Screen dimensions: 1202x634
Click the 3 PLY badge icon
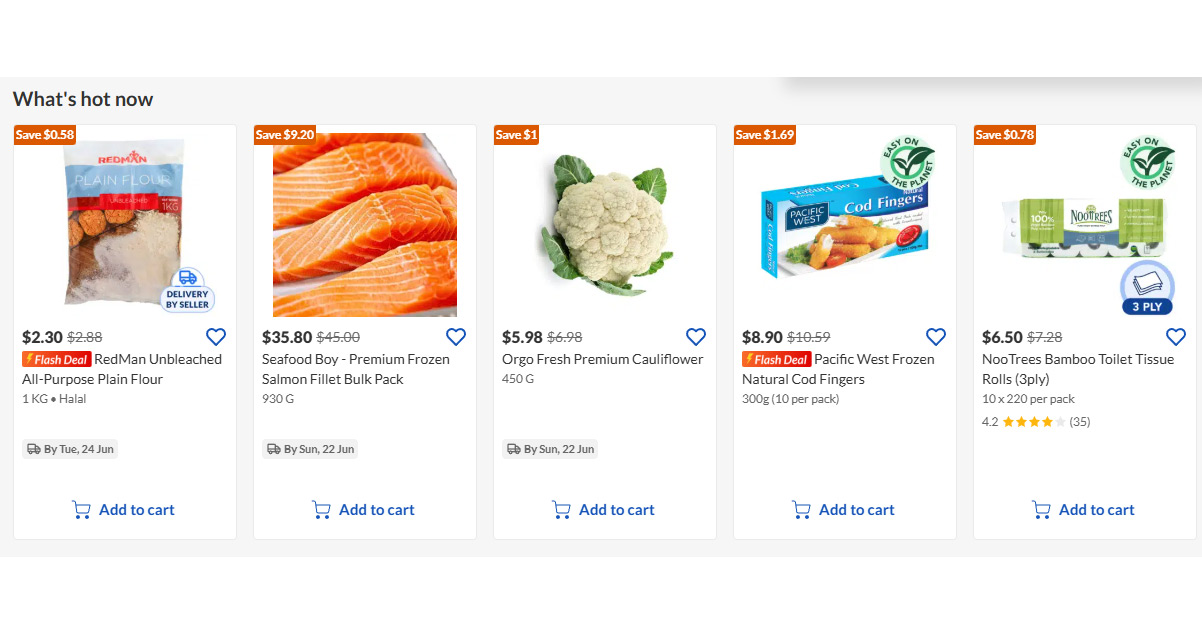[1146, 288]
